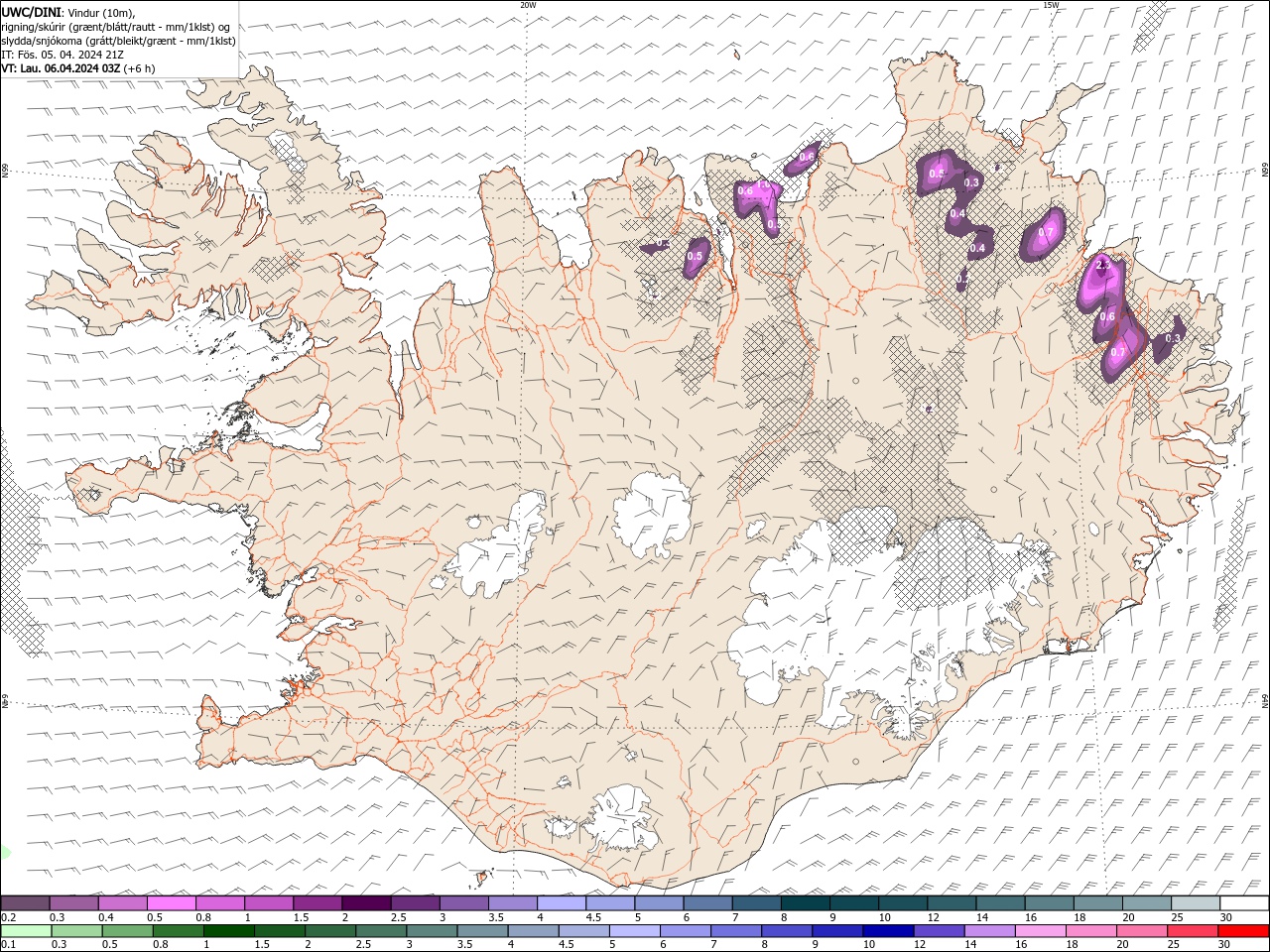Click the 0.1 label in the rain legend

point(8,944)
